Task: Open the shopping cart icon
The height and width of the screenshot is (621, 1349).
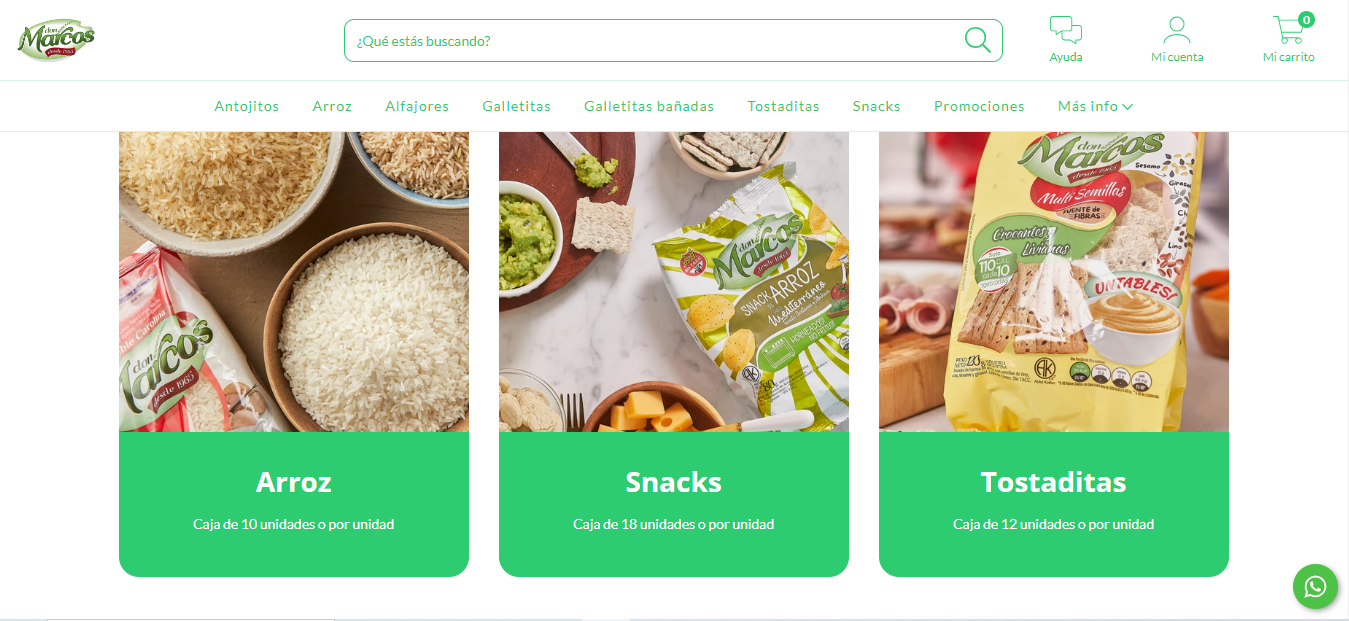Action: coord(1288,30)
